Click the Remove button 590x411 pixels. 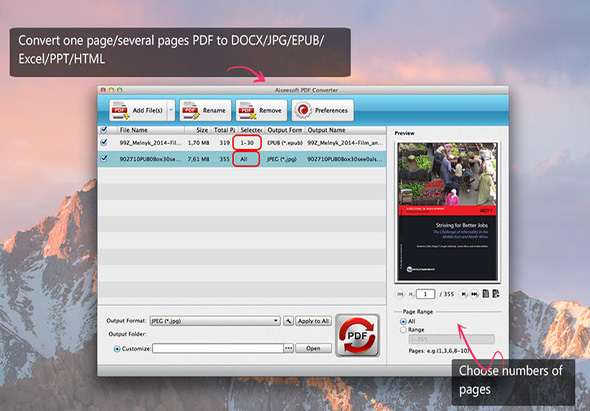(x=261, y=110)
